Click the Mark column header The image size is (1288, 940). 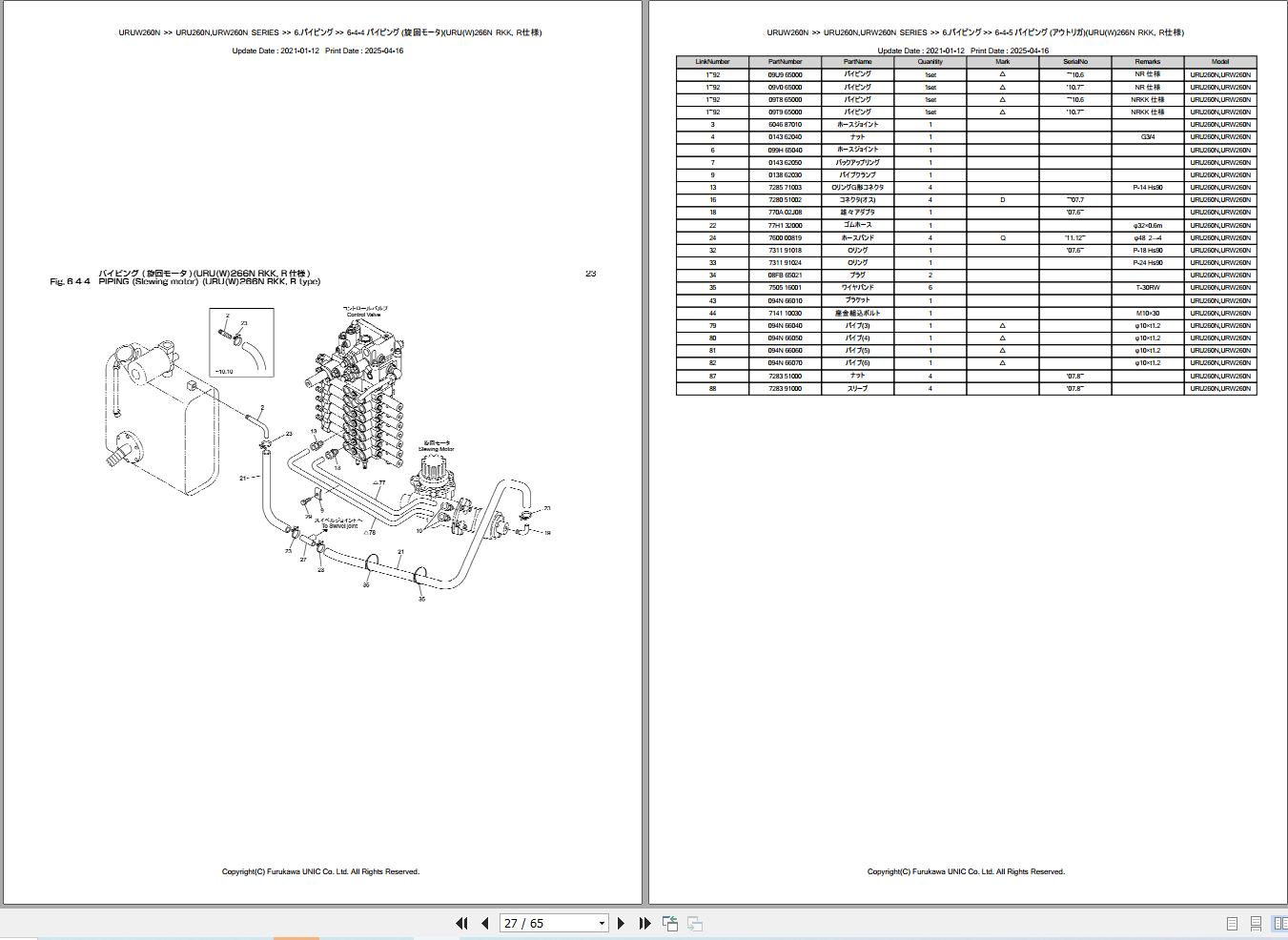point(1002,62)
